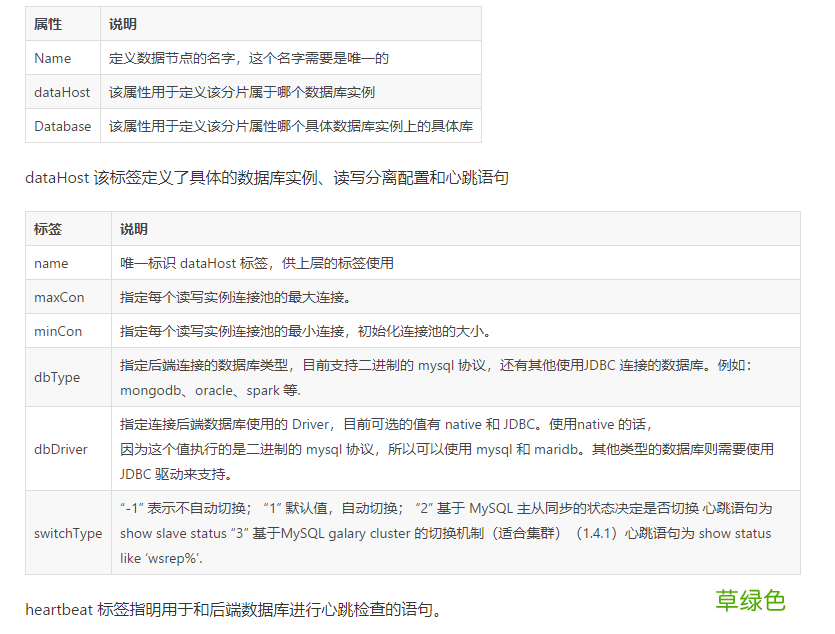Click the mongodb text in dbType description
The width and height of the screenshot is (835, 634).
click(145, 390)
